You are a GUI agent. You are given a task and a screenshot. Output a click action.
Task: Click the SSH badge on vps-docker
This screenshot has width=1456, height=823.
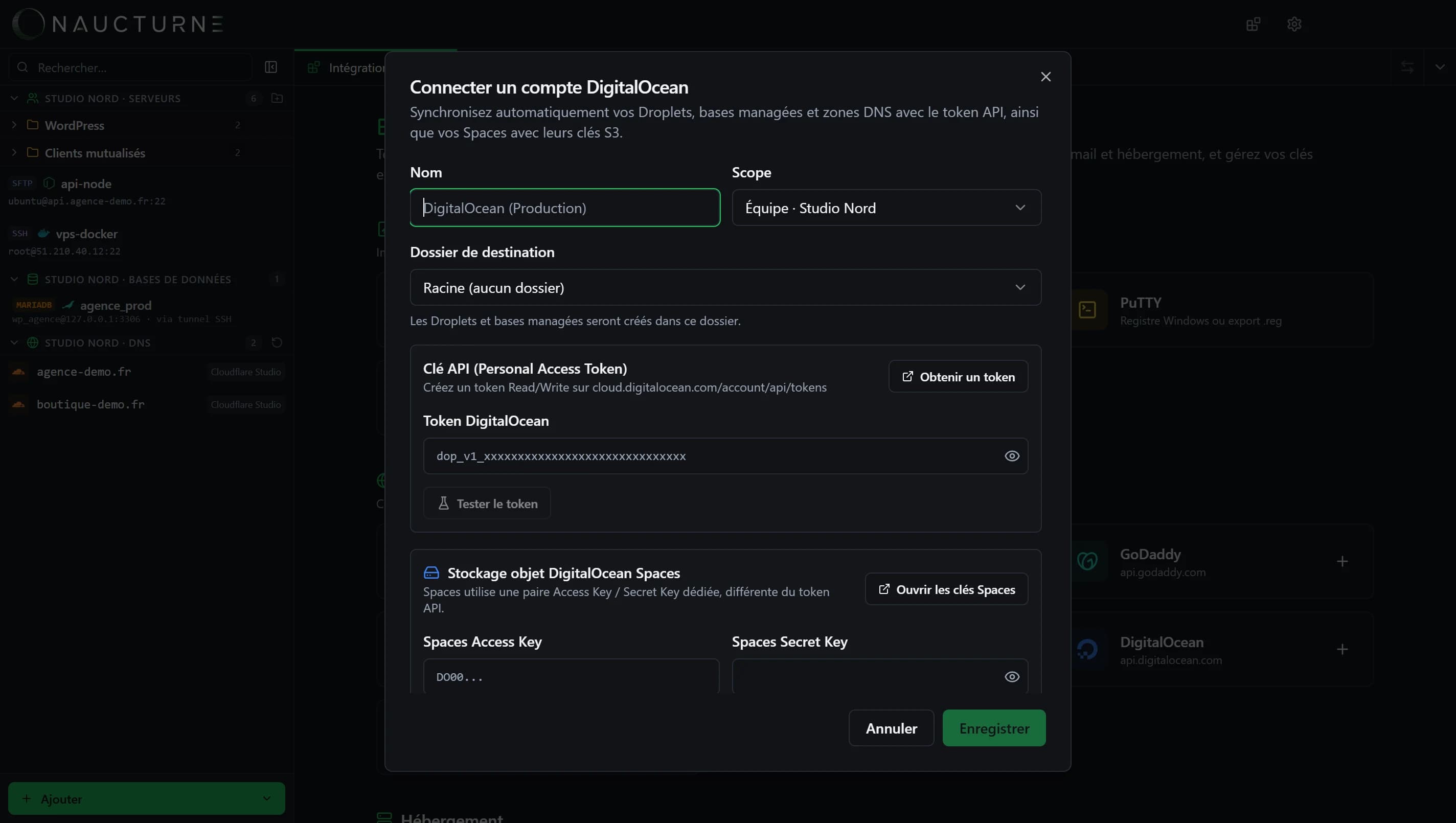[20, 233]
